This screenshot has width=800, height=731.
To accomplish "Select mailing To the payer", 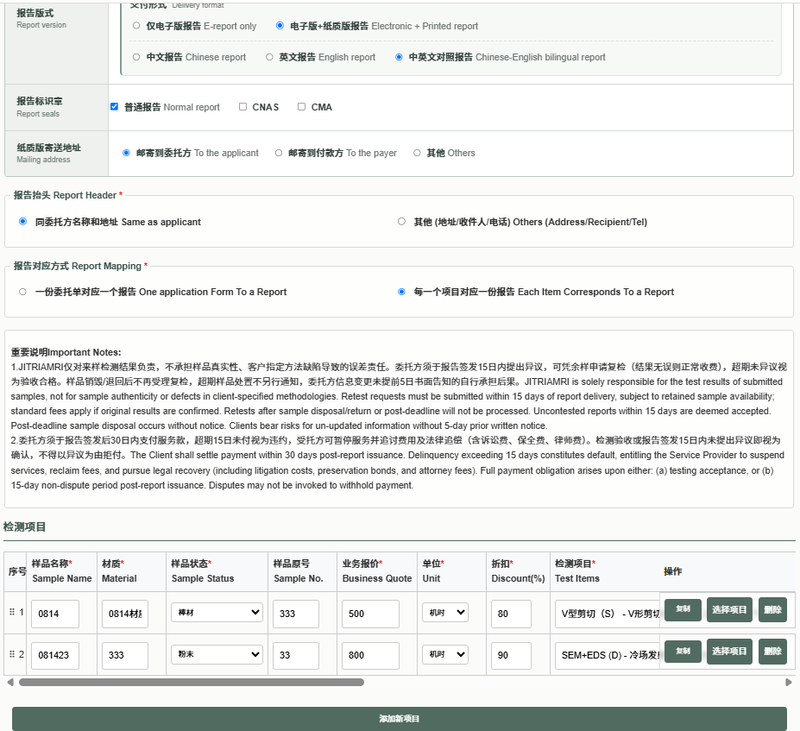I will 279,153.
